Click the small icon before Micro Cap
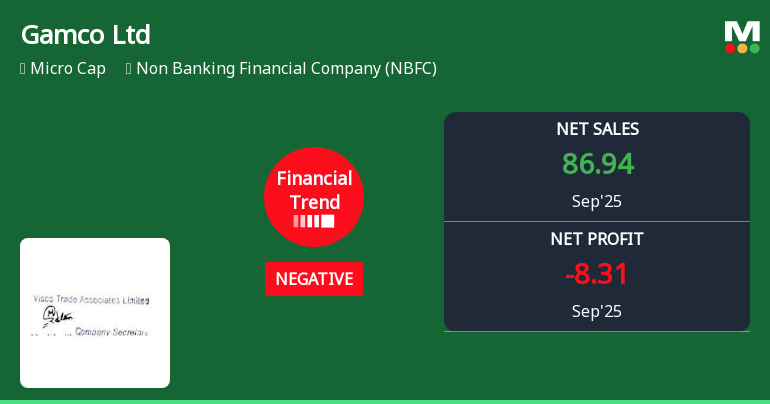The width and height of the screenshot is (770, 404). click(23, 69)
